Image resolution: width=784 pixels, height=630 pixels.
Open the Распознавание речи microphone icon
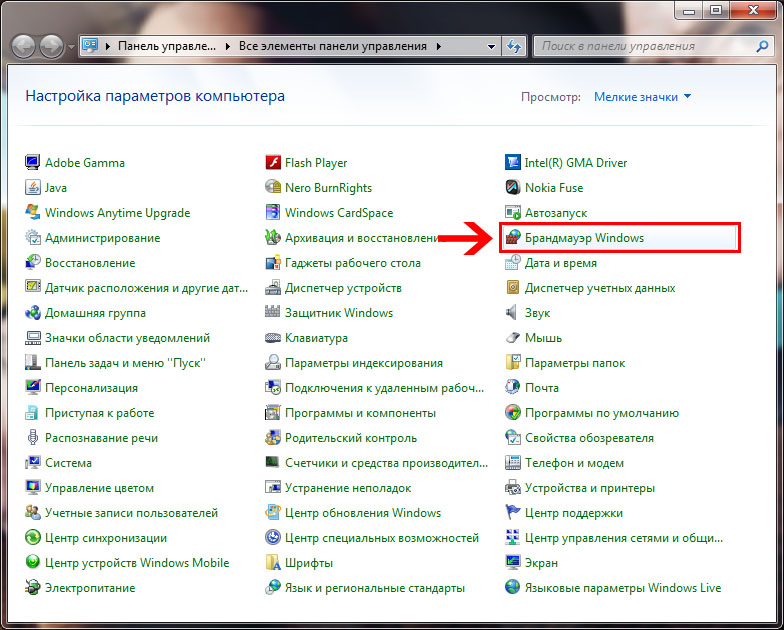pos(32,438)
